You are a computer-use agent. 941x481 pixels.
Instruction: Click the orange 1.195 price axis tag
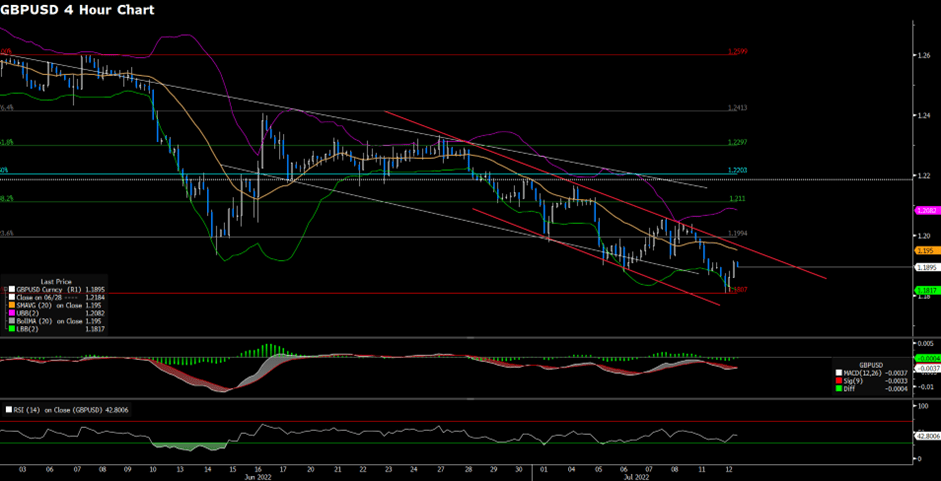926,250
